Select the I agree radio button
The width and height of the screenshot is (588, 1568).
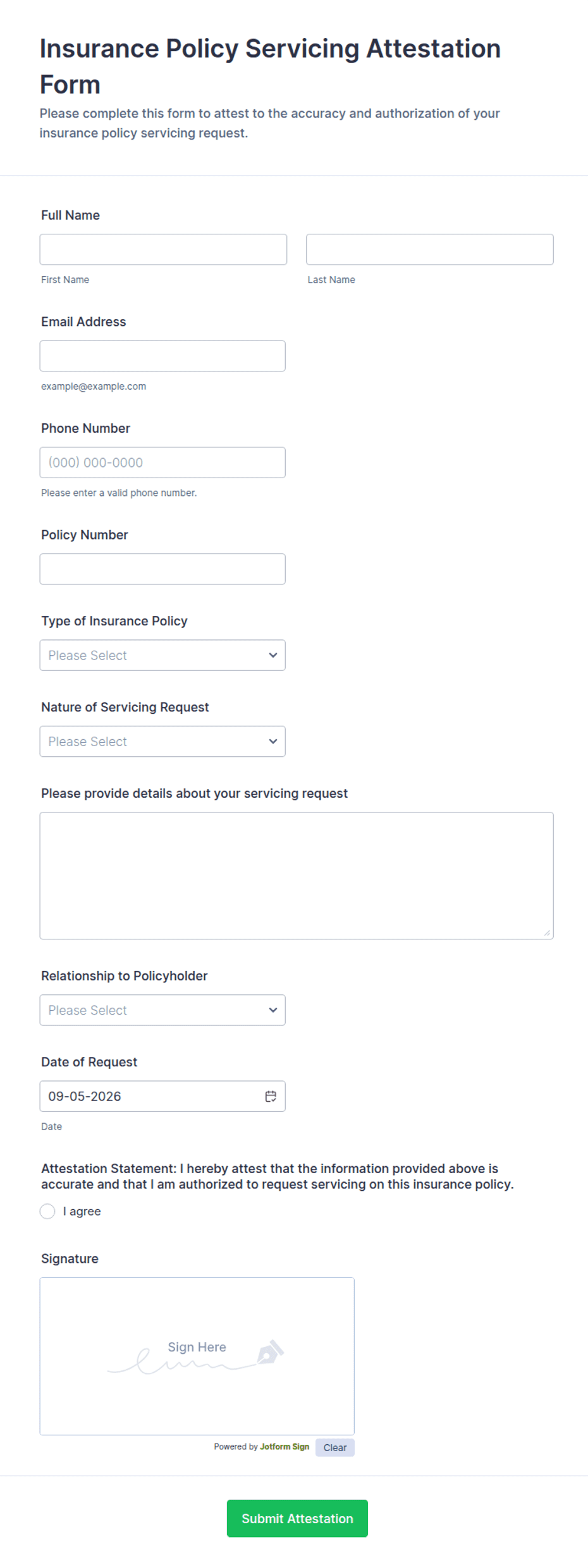pyautogui.click(x=47, y=1211)
